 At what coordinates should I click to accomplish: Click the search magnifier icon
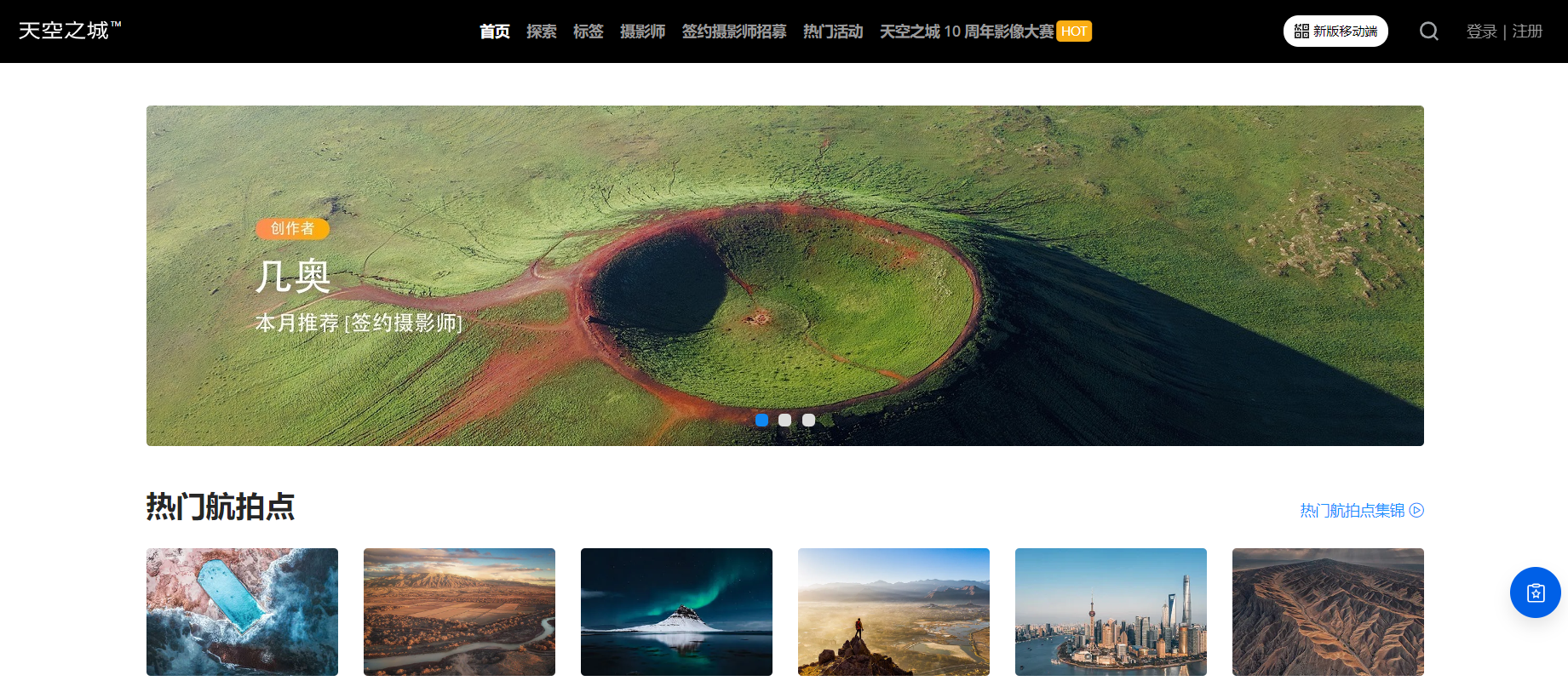pyautogui.click(x=1428, y=31)
